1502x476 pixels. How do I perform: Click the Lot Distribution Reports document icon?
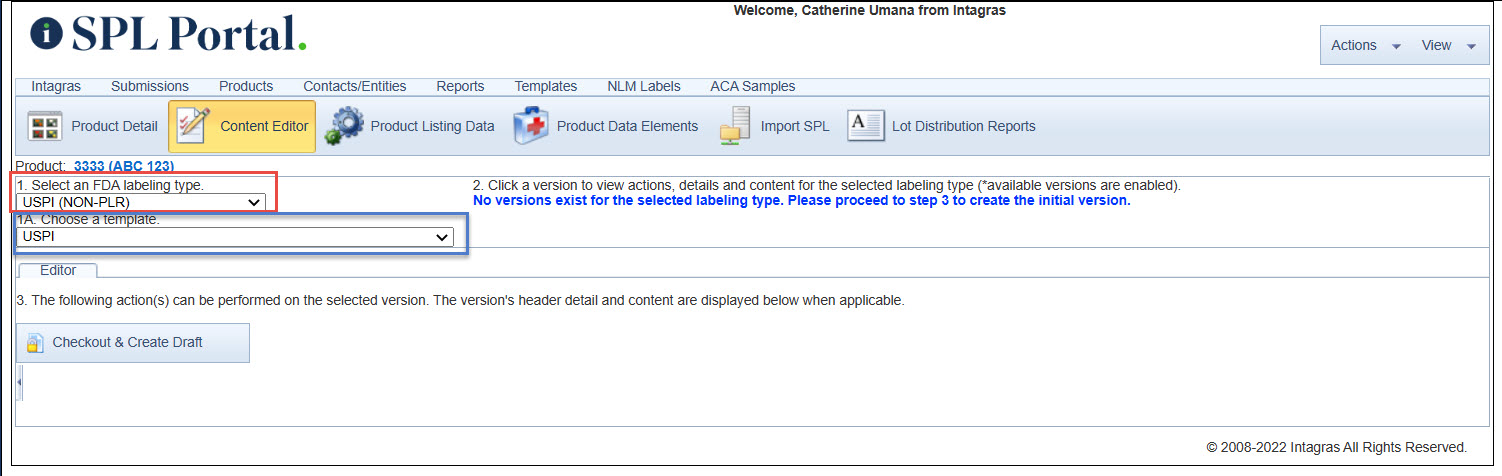click(x=866, y=126)
